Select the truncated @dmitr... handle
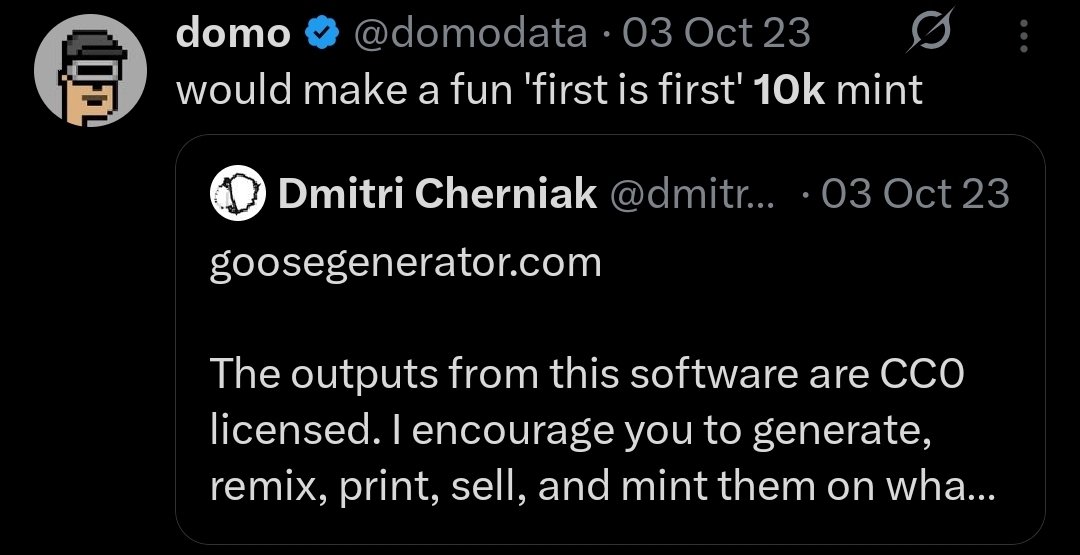1080x555 pixels. pyautogui.click(x=692, y=194)
